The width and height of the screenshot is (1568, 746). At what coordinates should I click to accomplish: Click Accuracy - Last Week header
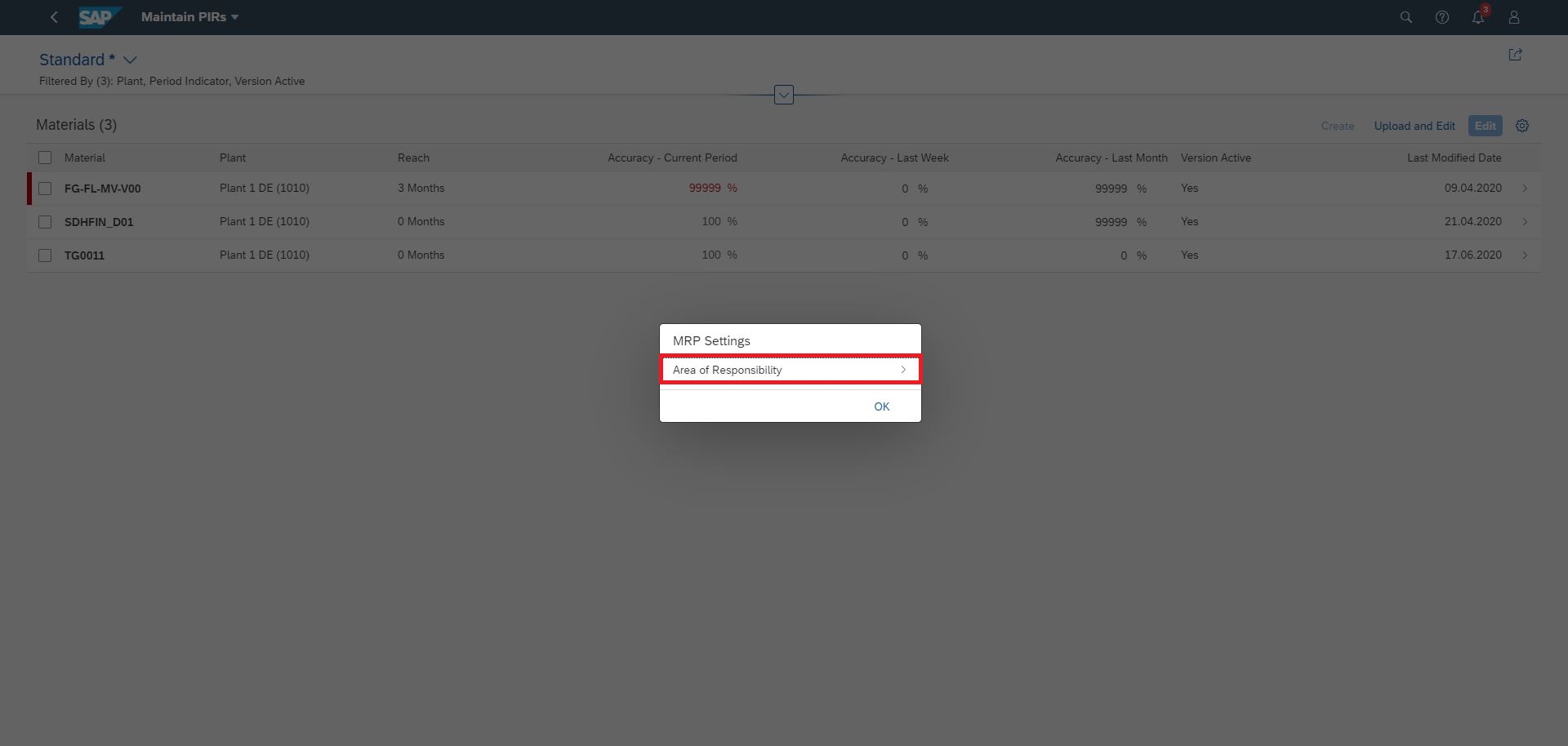pos(894,158)
